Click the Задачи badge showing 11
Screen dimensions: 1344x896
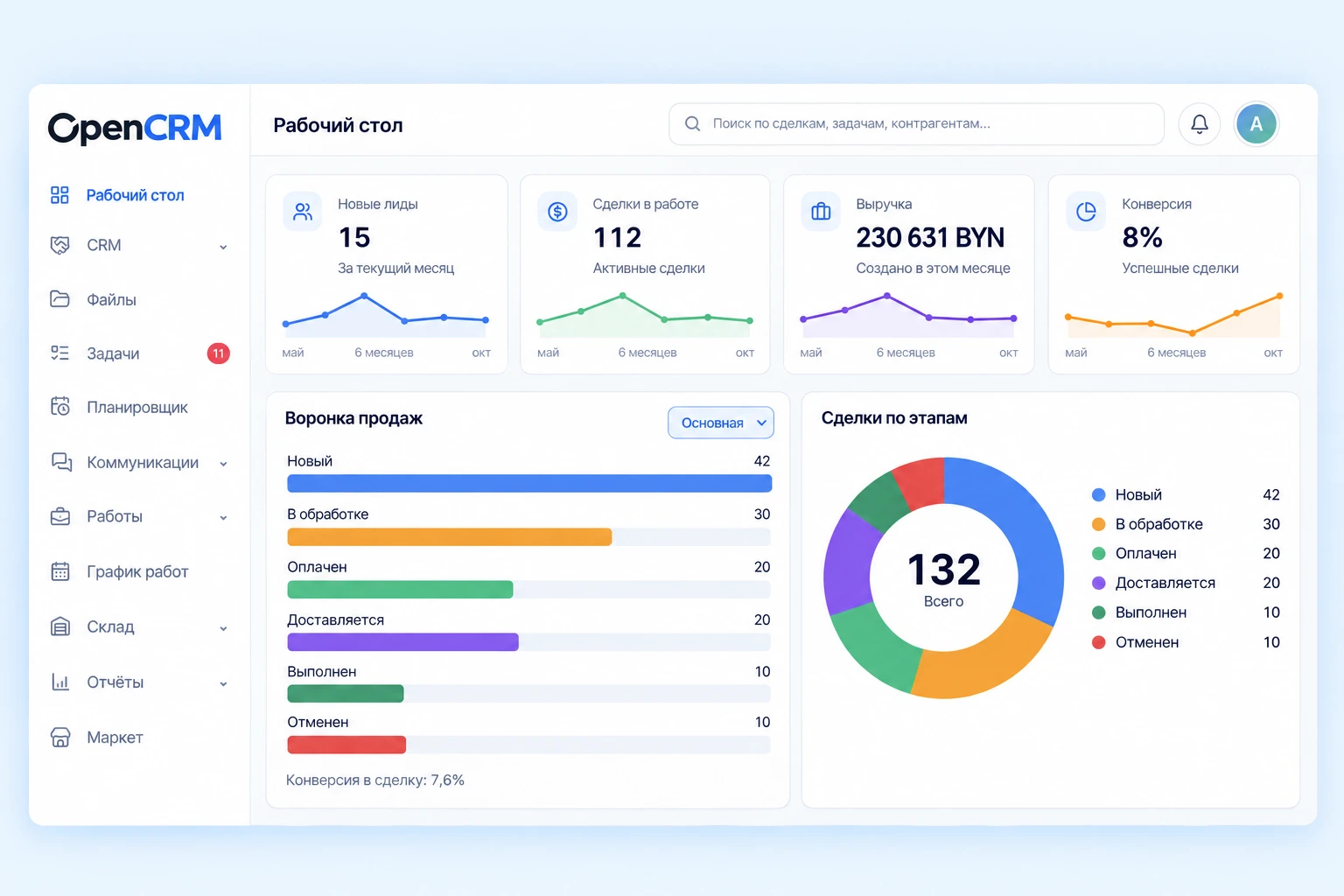coord(218,353)
